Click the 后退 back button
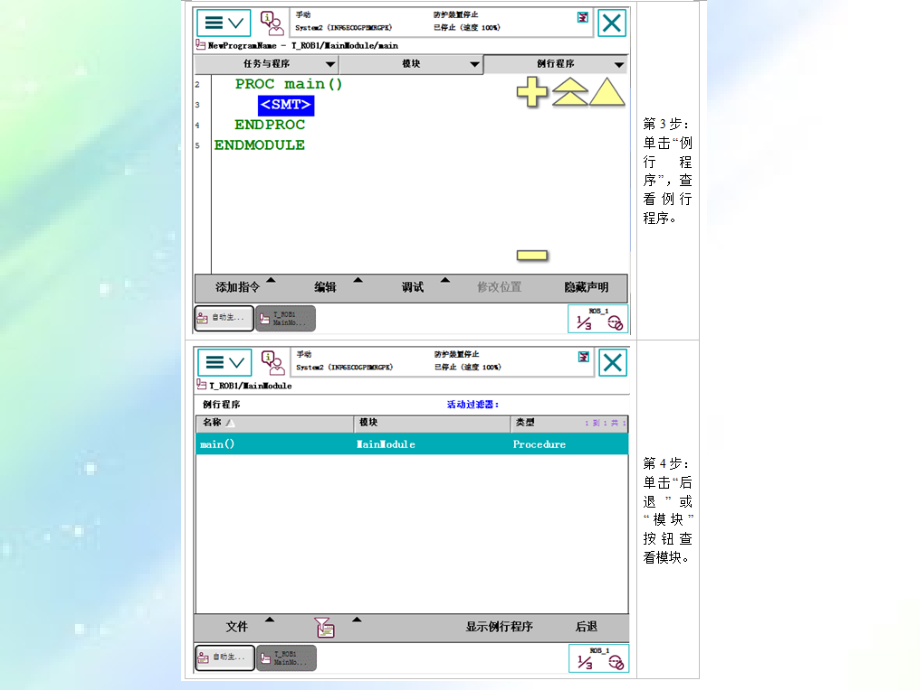The image size is (920, 690). coord(586,627)
